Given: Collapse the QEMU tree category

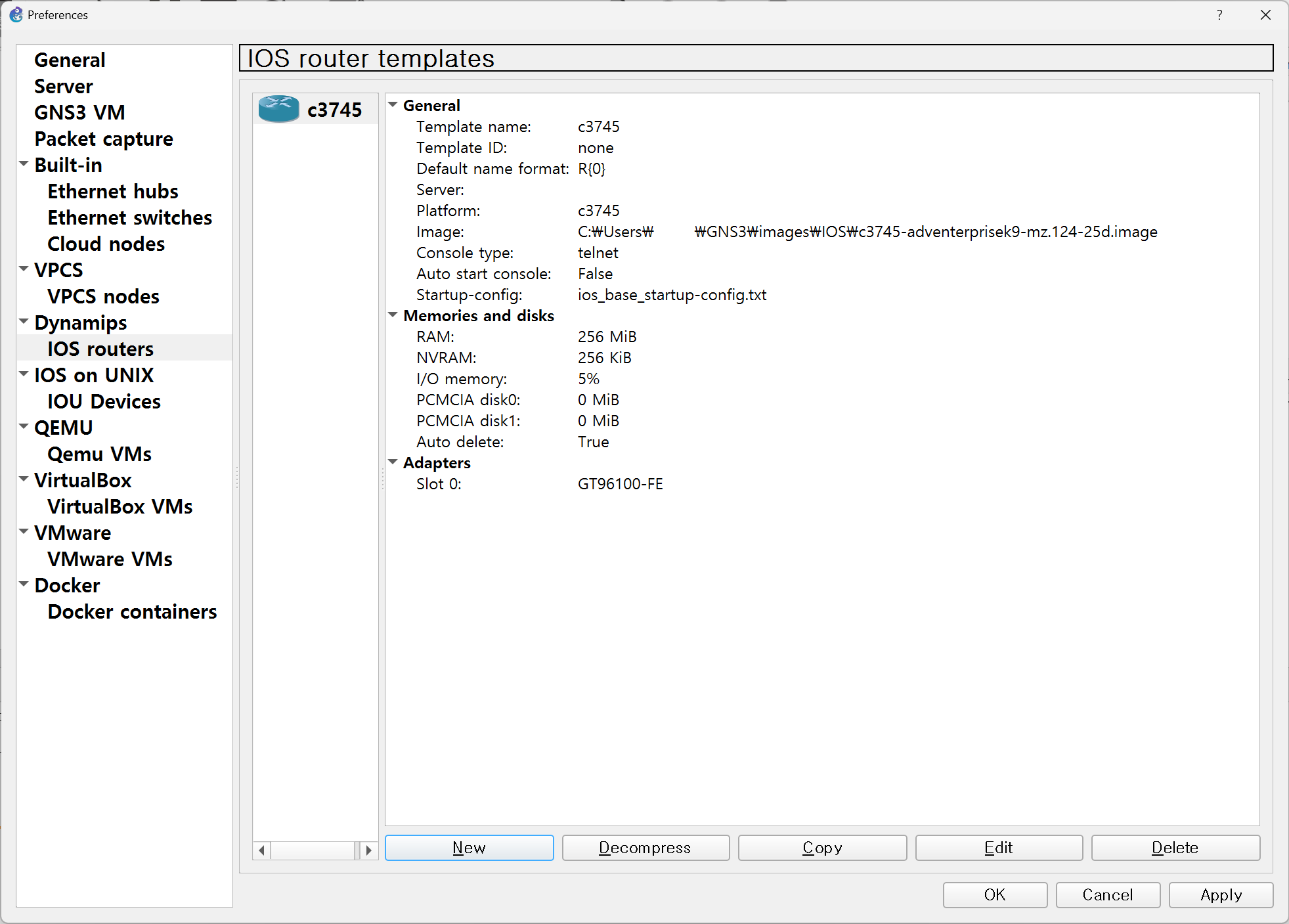Looking at the screenshot, I should [24, 427].
